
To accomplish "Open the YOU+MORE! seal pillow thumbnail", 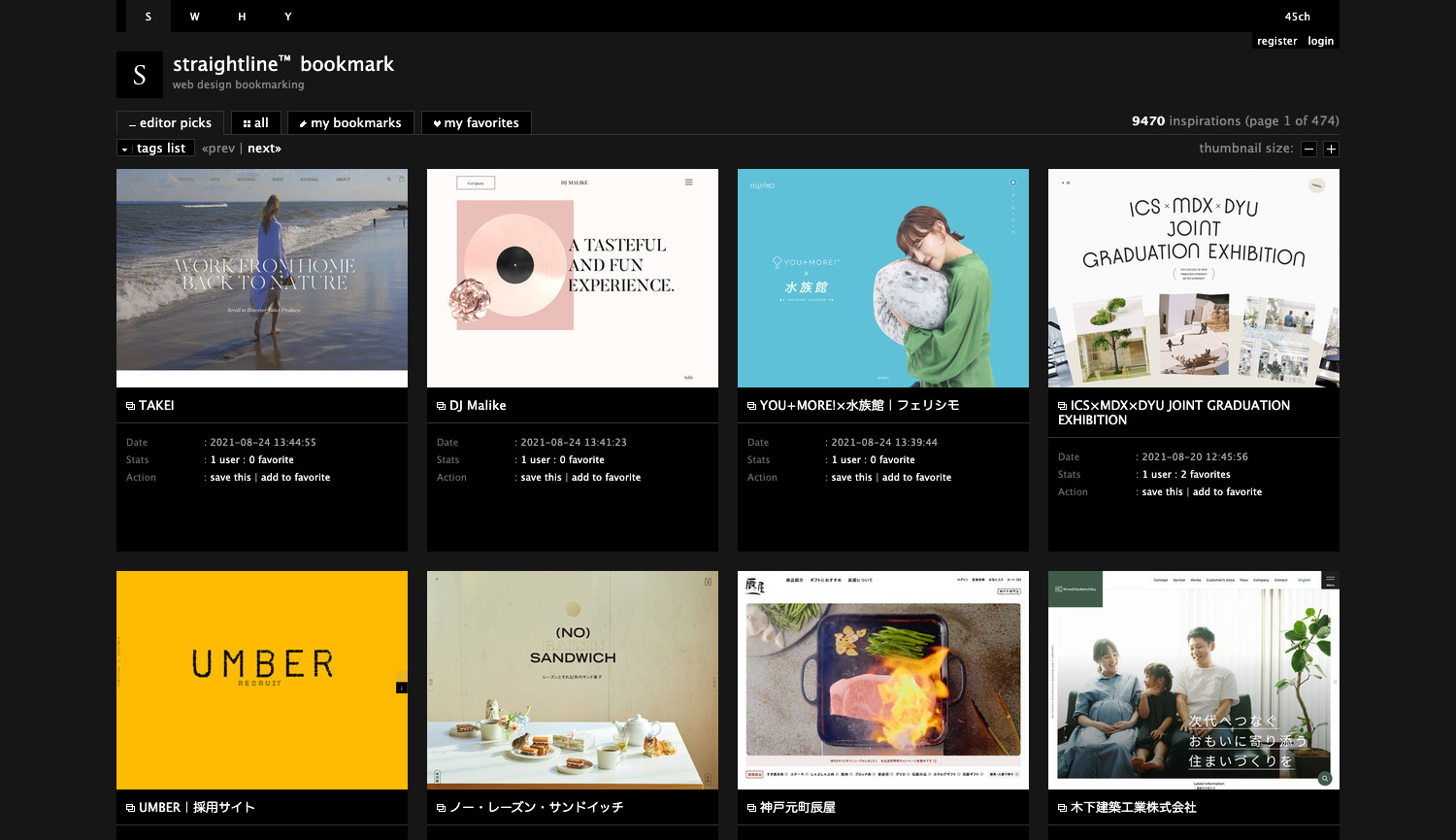I will pyautogui.click(x=883, y=278).
